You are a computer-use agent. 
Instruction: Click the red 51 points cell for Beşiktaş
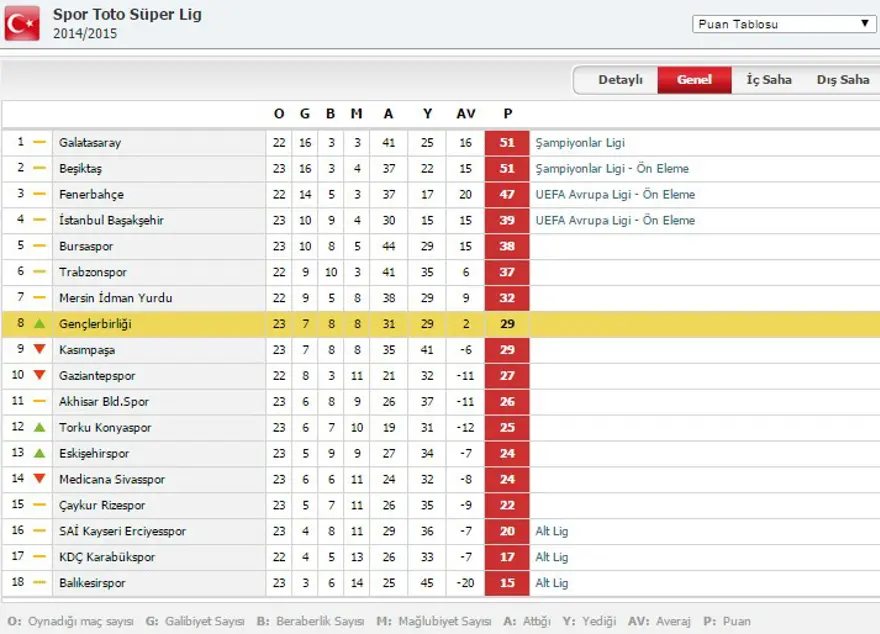507,169
